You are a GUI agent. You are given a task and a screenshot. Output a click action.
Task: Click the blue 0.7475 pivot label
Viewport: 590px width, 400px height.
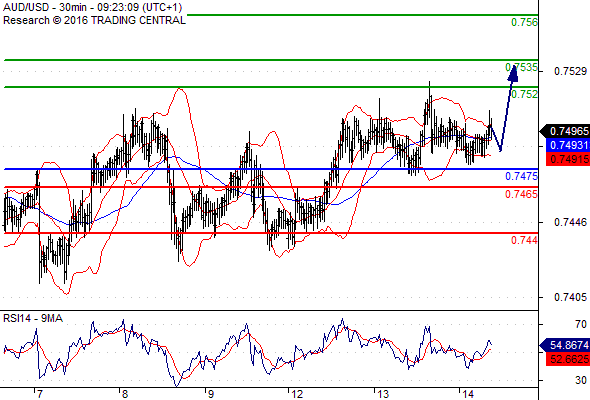pyautogui.click(x=521, y=176)
